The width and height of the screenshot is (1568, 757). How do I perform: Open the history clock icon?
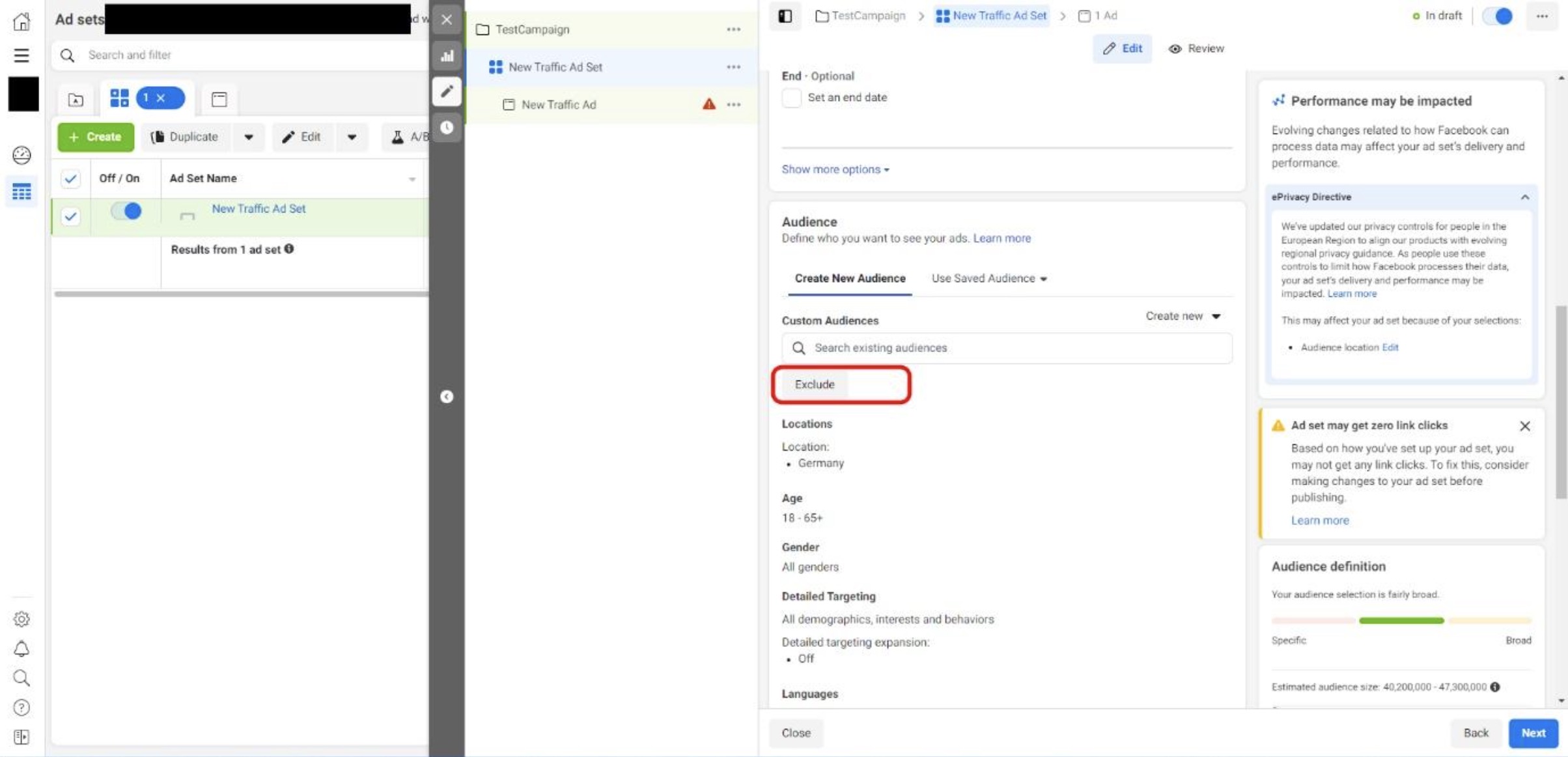pos(447,127)
